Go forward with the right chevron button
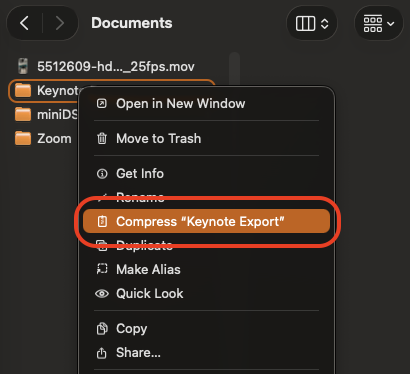The image size is (410, 374). 59,23
